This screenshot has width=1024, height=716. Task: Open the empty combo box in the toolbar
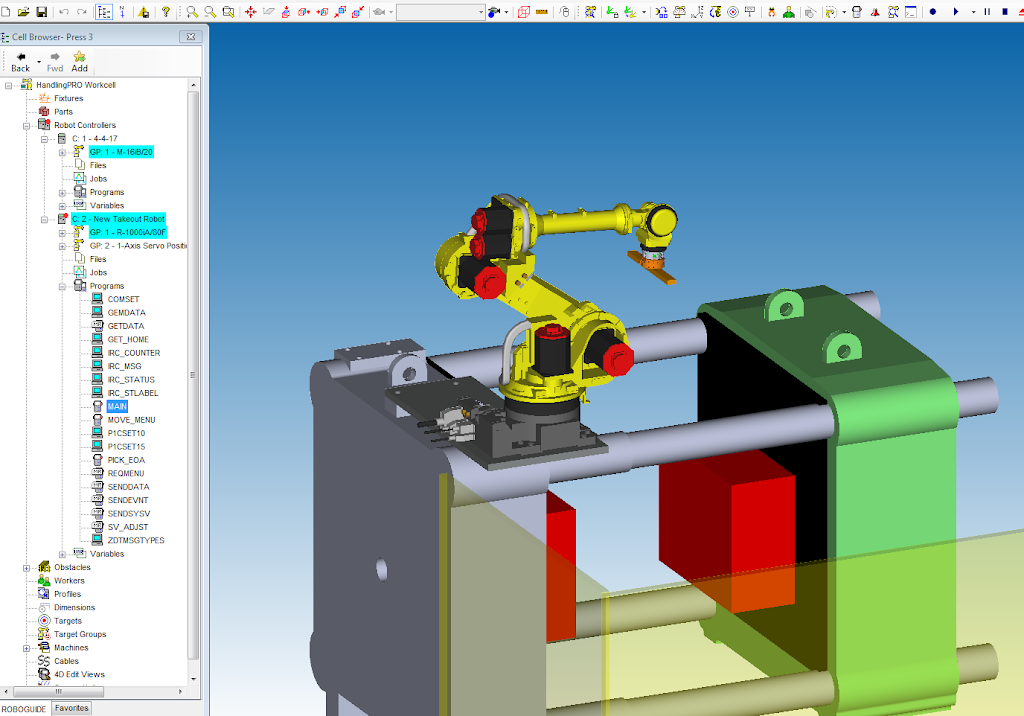tap(441, 12)
